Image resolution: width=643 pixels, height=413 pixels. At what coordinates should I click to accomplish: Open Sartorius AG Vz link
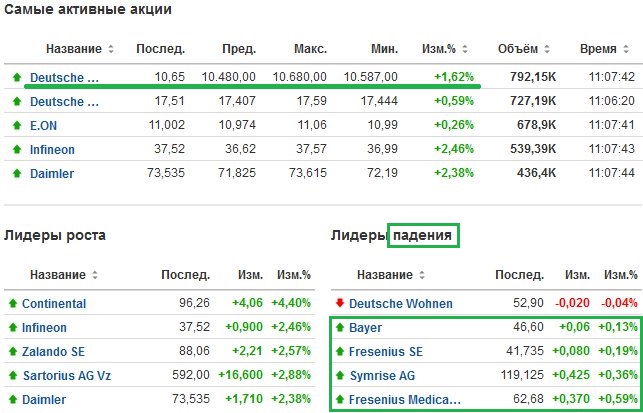(x=67, y=375)
